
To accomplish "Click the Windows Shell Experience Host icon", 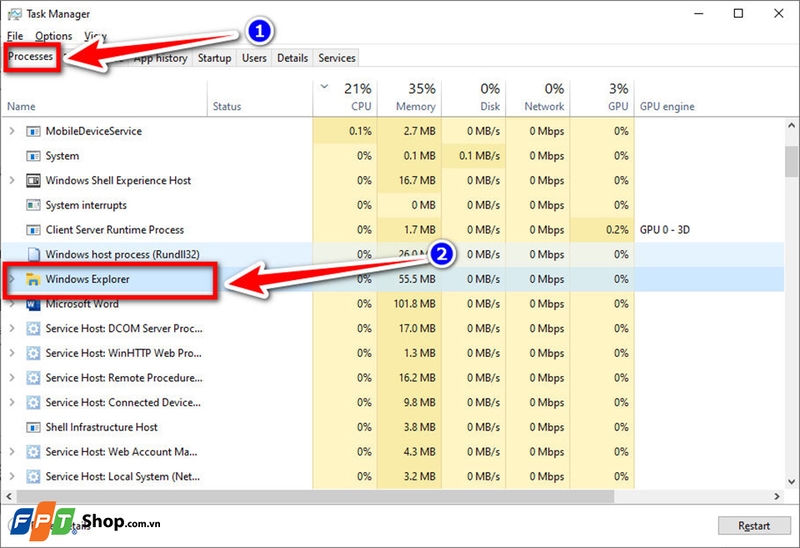I will (x=33, y=181).
